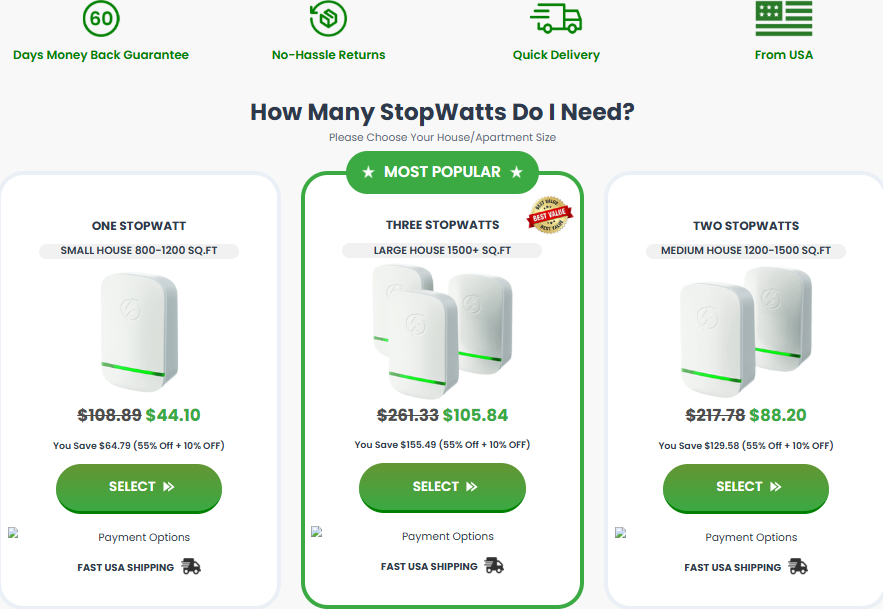
Task: Select the One StopWatt package
Action: (x=139, y=488)
